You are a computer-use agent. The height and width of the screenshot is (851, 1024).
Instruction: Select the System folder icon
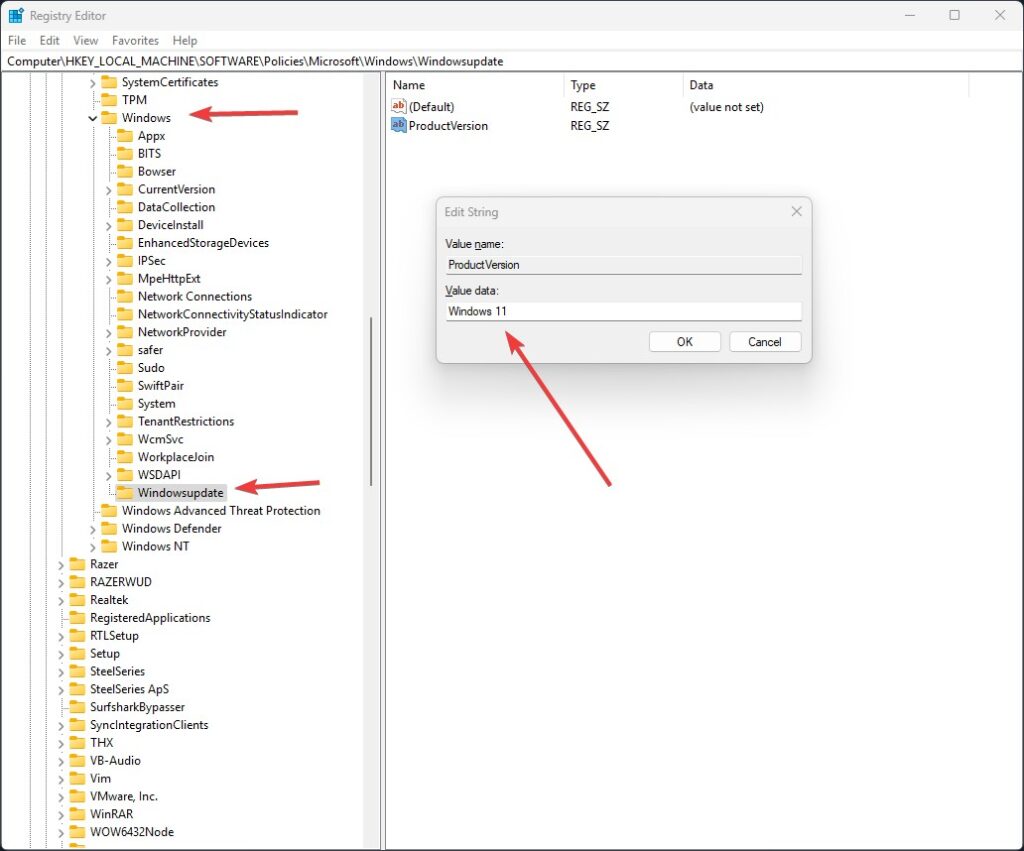125,404
